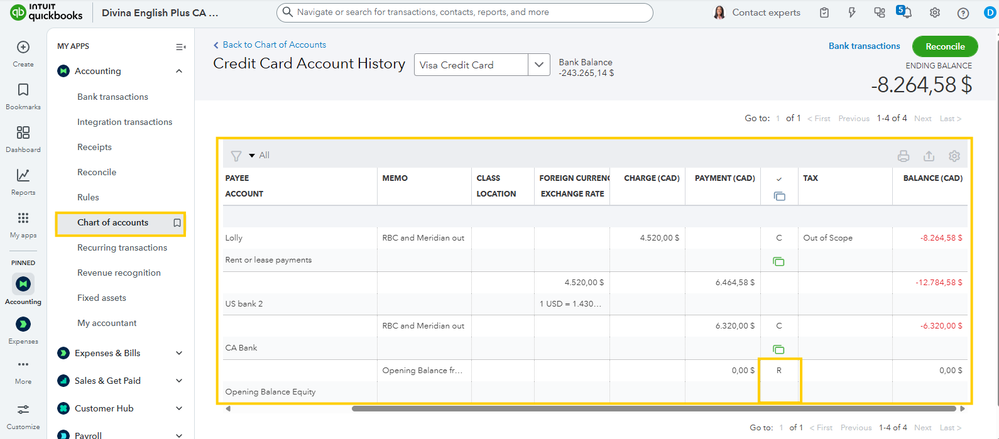Click the US bank 2 account cell
This screenshot has height=439, width=999.
[300, 304]
